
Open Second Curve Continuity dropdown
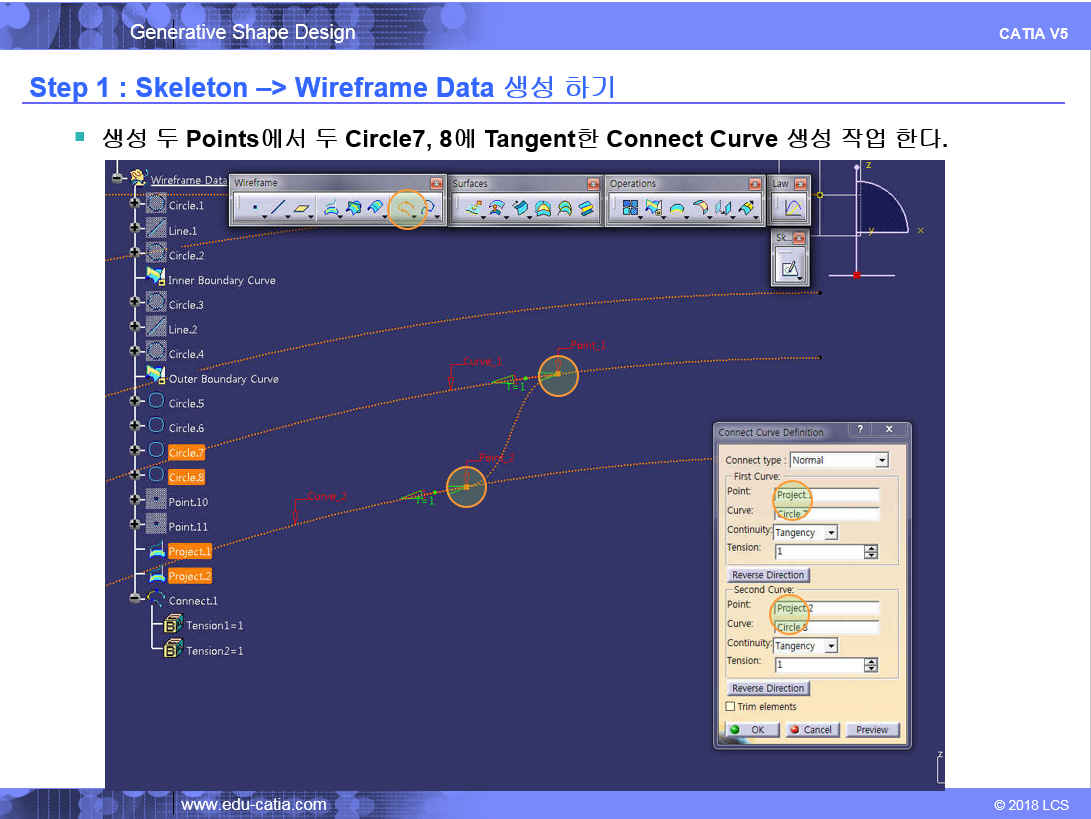pyautogui.click(x=830, y=646)
